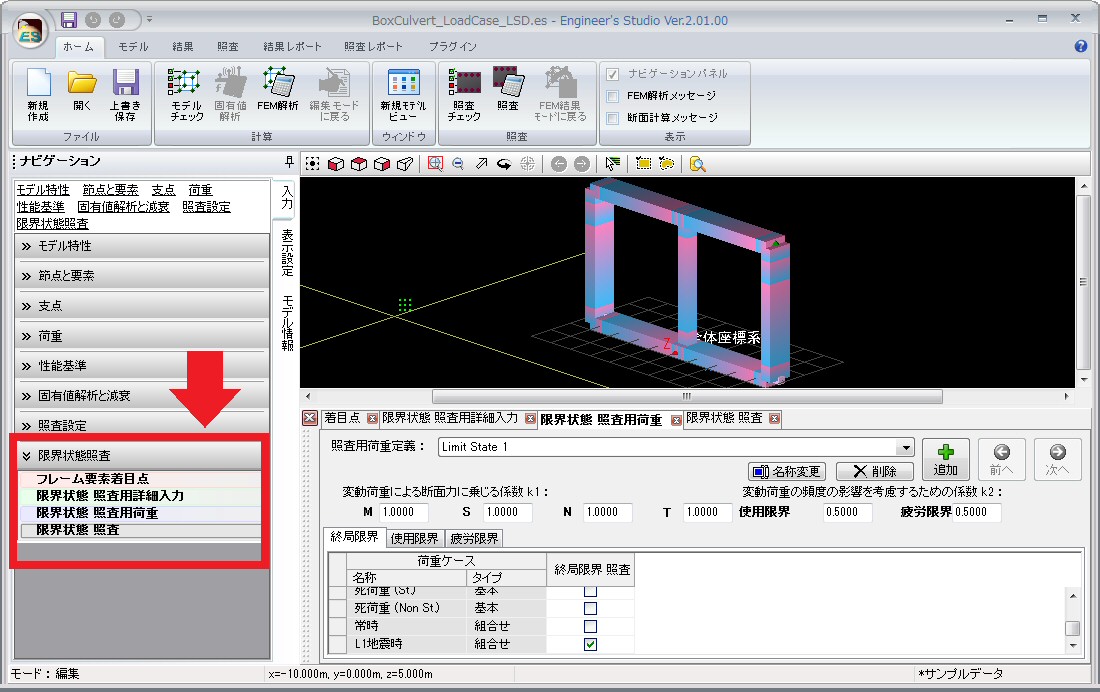Toggle the ナビゲーションパネル checkbox
1100x692 pixels.
[612, 74]
